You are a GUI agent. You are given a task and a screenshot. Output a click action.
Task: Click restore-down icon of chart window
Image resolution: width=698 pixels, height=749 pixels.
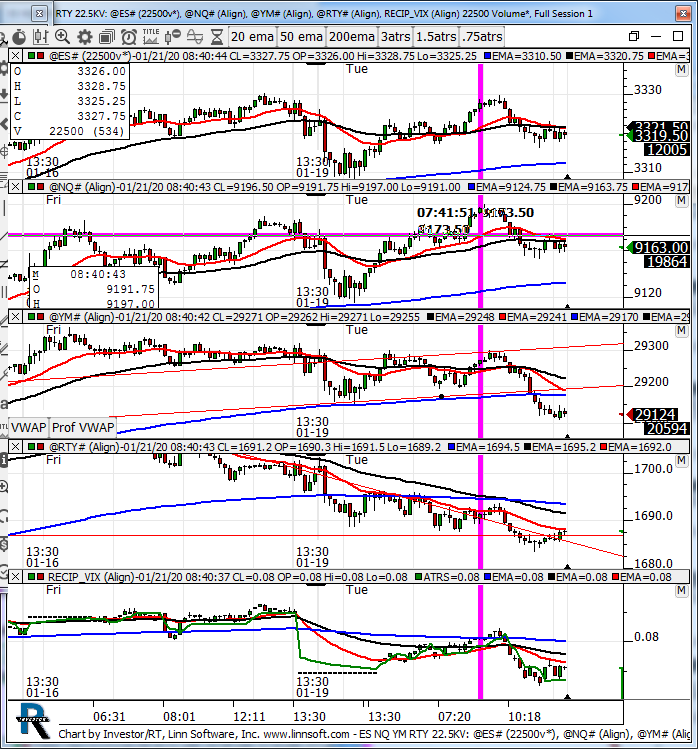click(634, 36)
